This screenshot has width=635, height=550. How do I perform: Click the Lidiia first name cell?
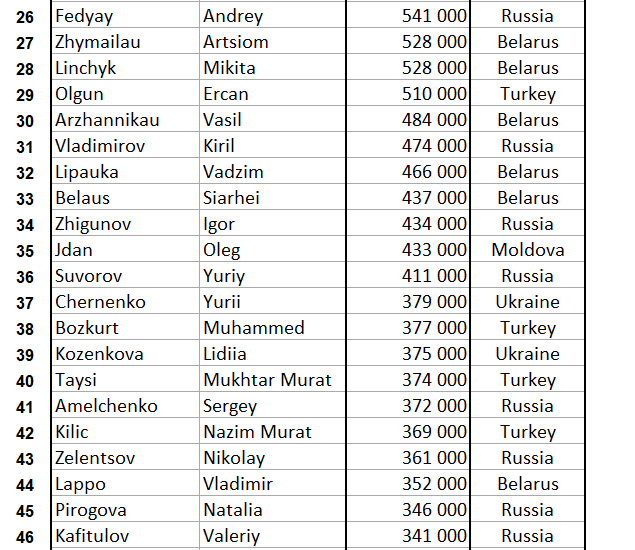[x=225, y=354]
